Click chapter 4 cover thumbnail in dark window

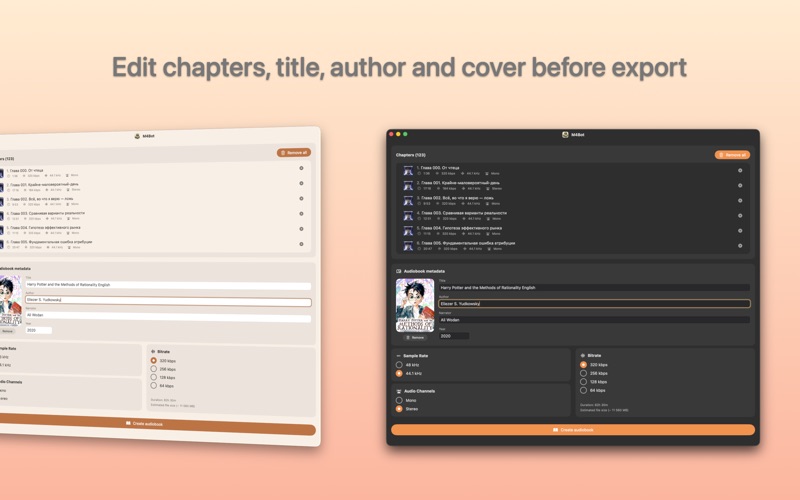(x=408, y=216)
